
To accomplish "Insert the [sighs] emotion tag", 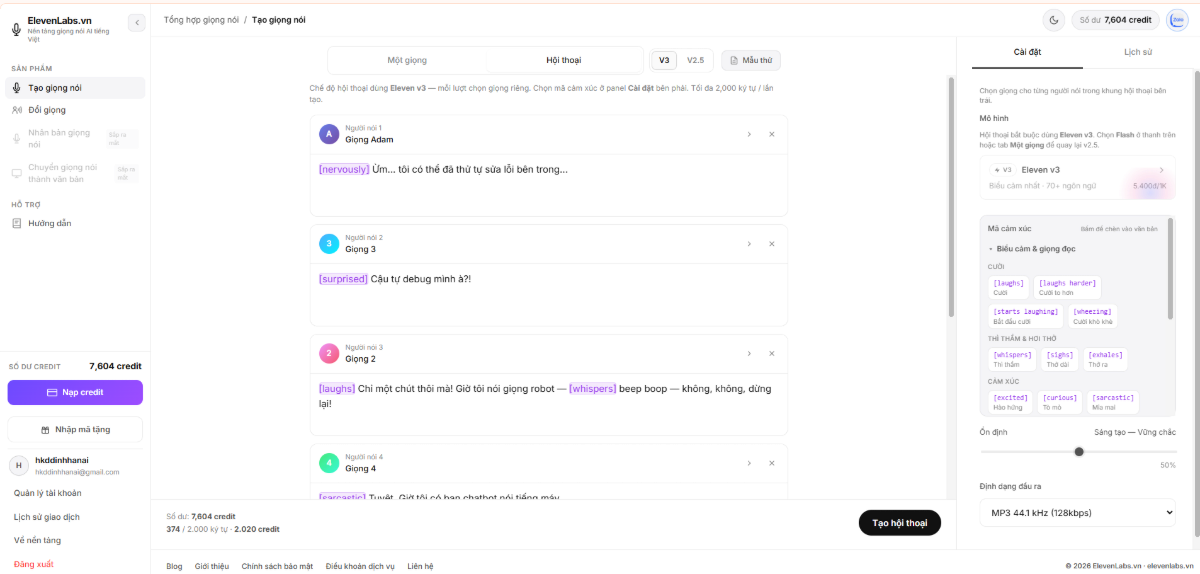I will 1061,359.
